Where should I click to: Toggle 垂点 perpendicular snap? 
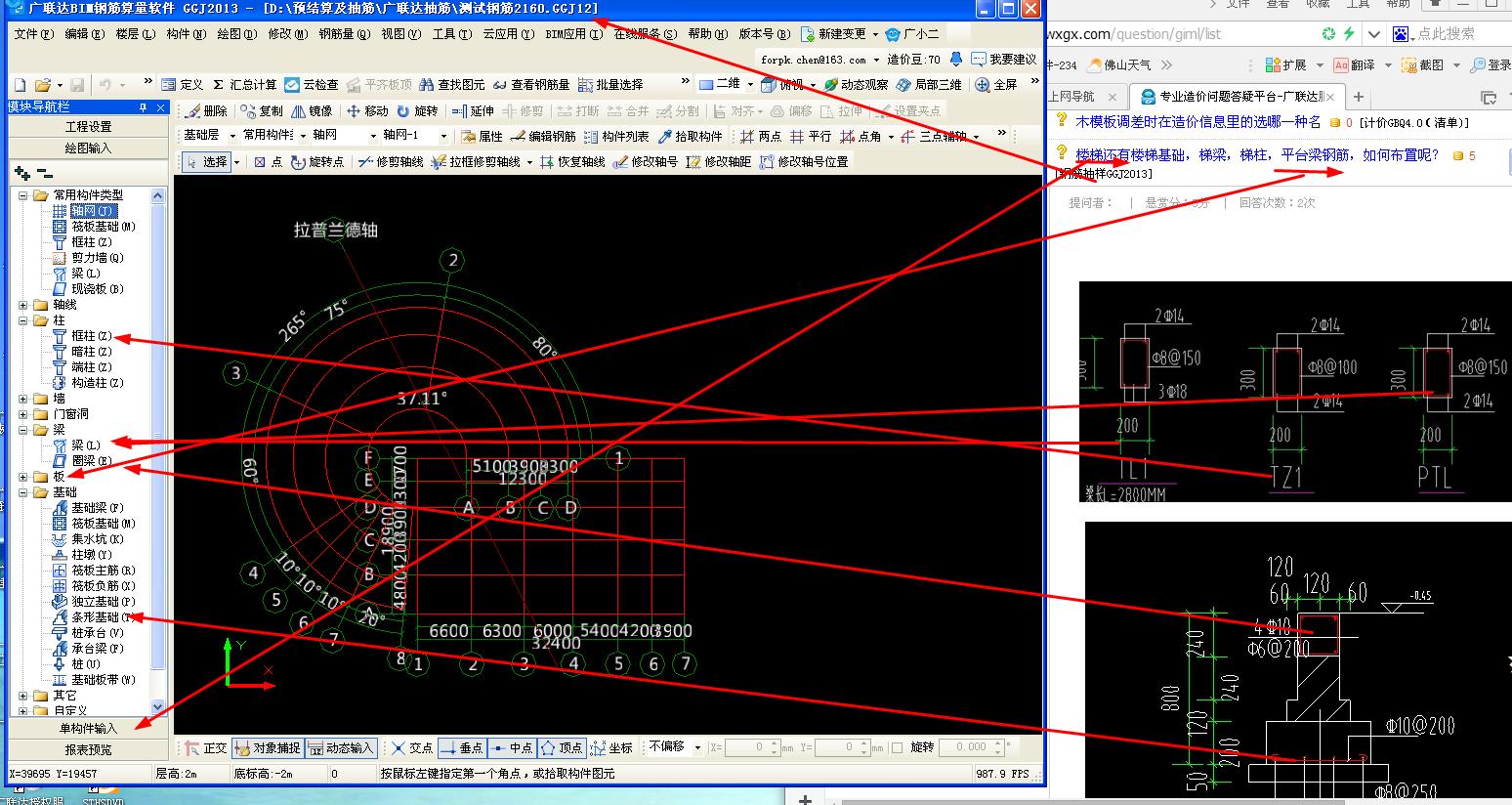click(461, 748)
